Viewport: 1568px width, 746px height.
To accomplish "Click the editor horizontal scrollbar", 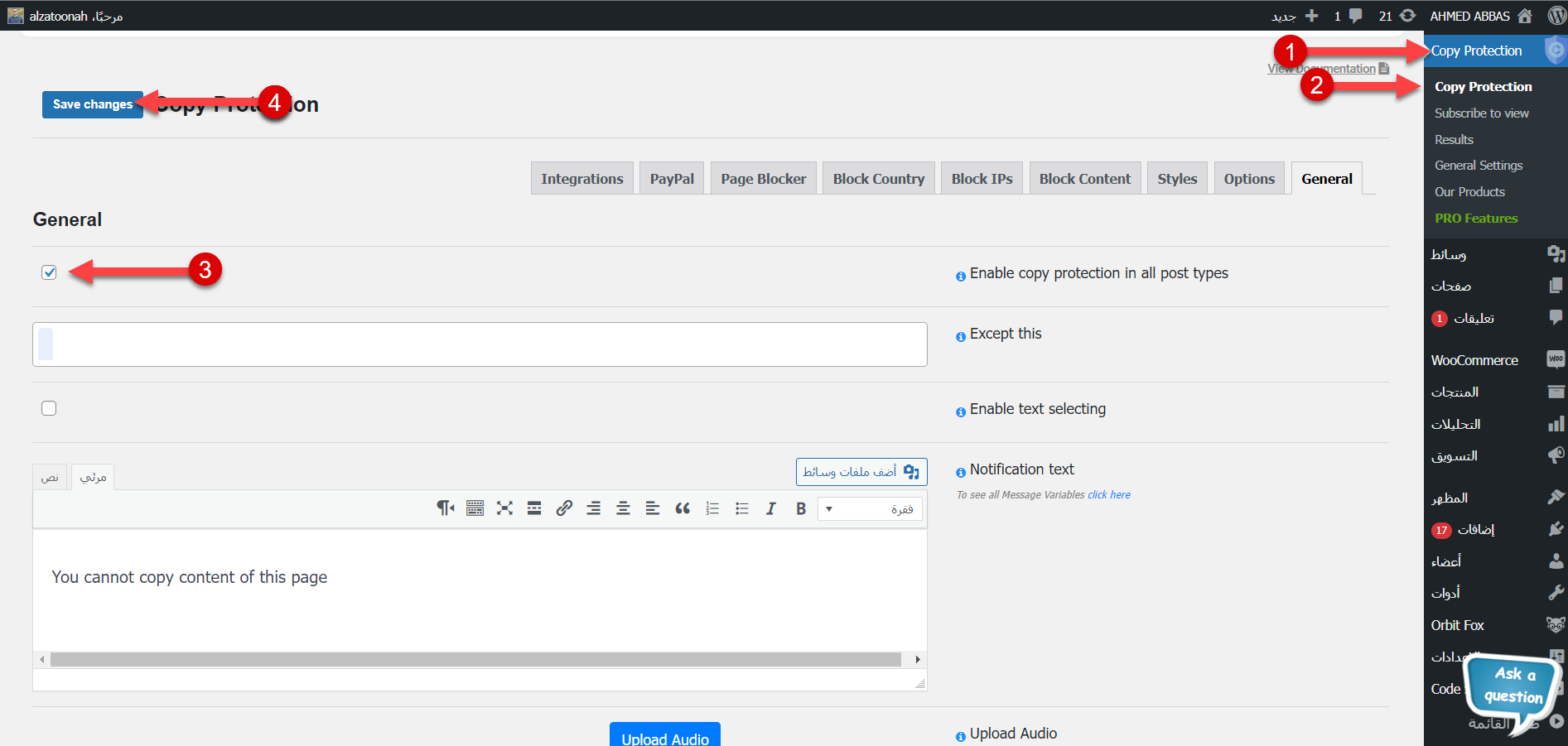I will (475, 660).
